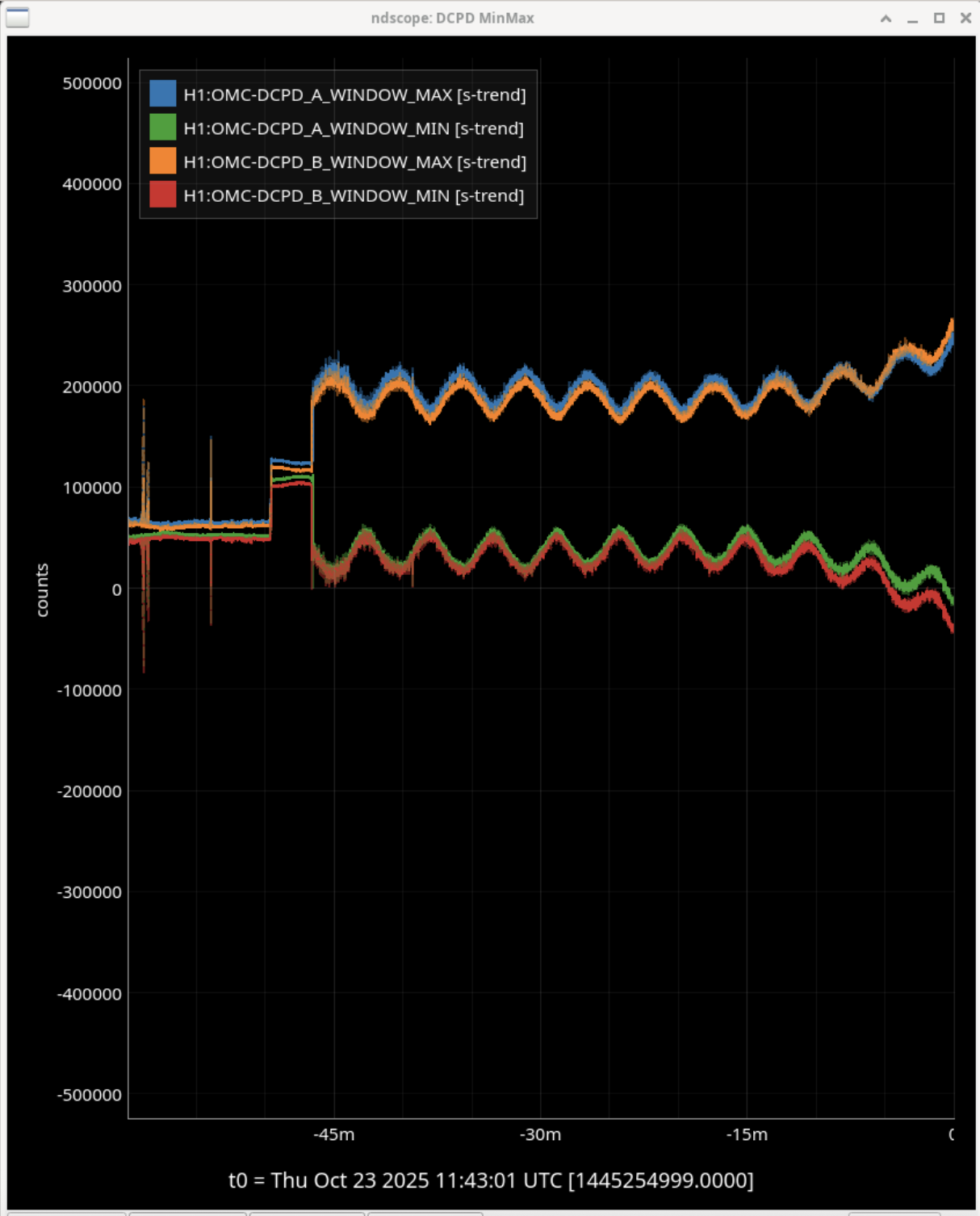Close the ndscope window
The height and width of the screenshot is (1216, 980).
[965, 18]
